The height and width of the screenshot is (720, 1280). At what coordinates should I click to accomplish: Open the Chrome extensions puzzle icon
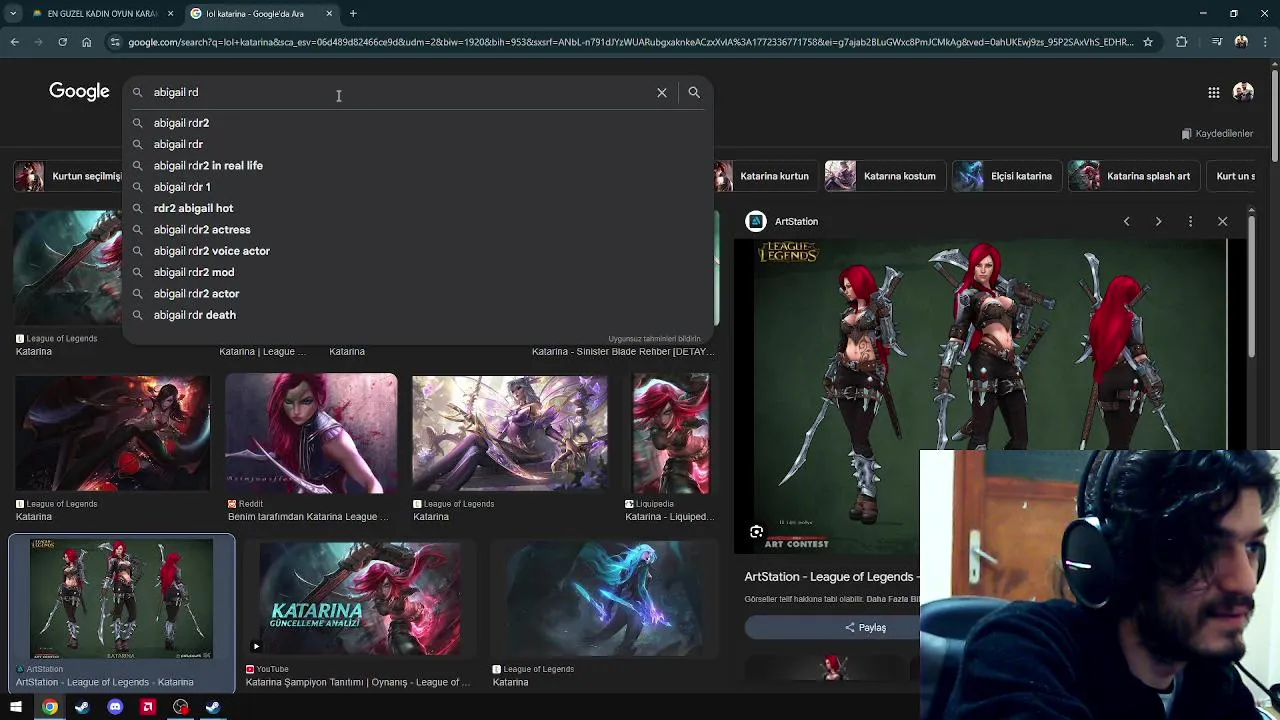point(1182,42)
